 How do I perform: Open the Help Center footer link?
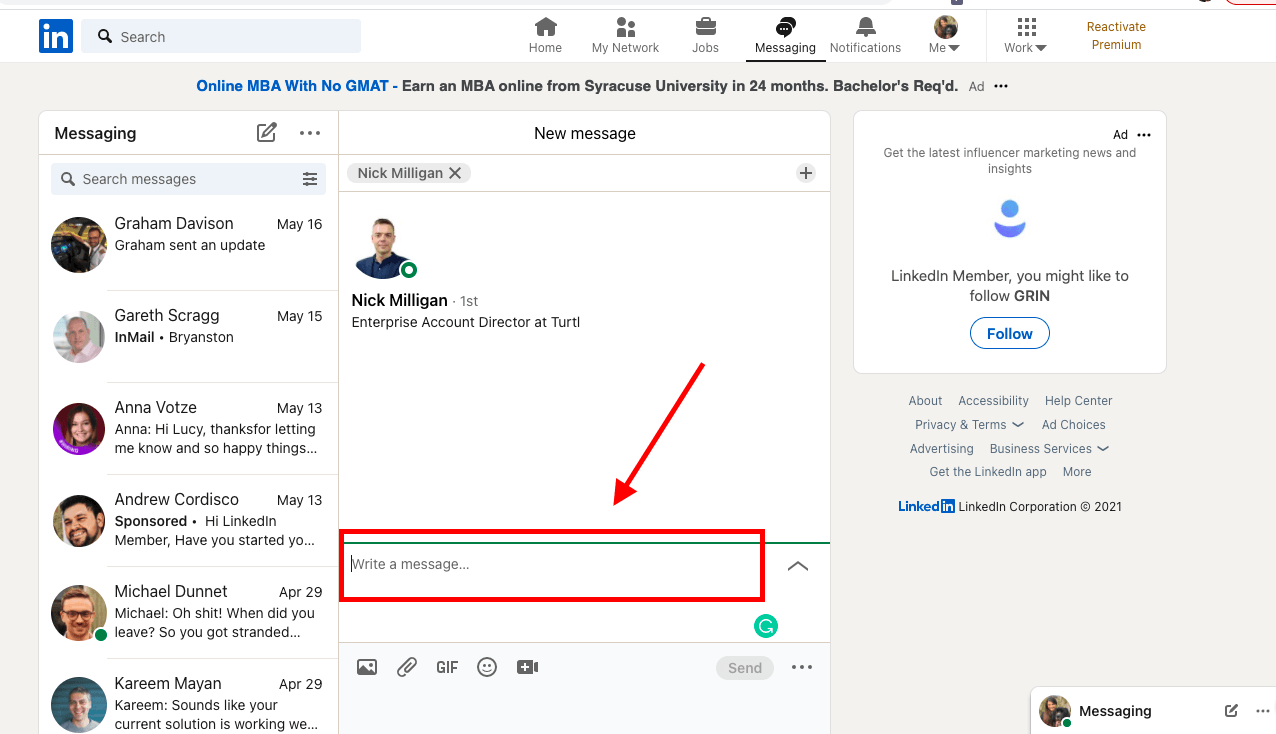pos(1078,401)
